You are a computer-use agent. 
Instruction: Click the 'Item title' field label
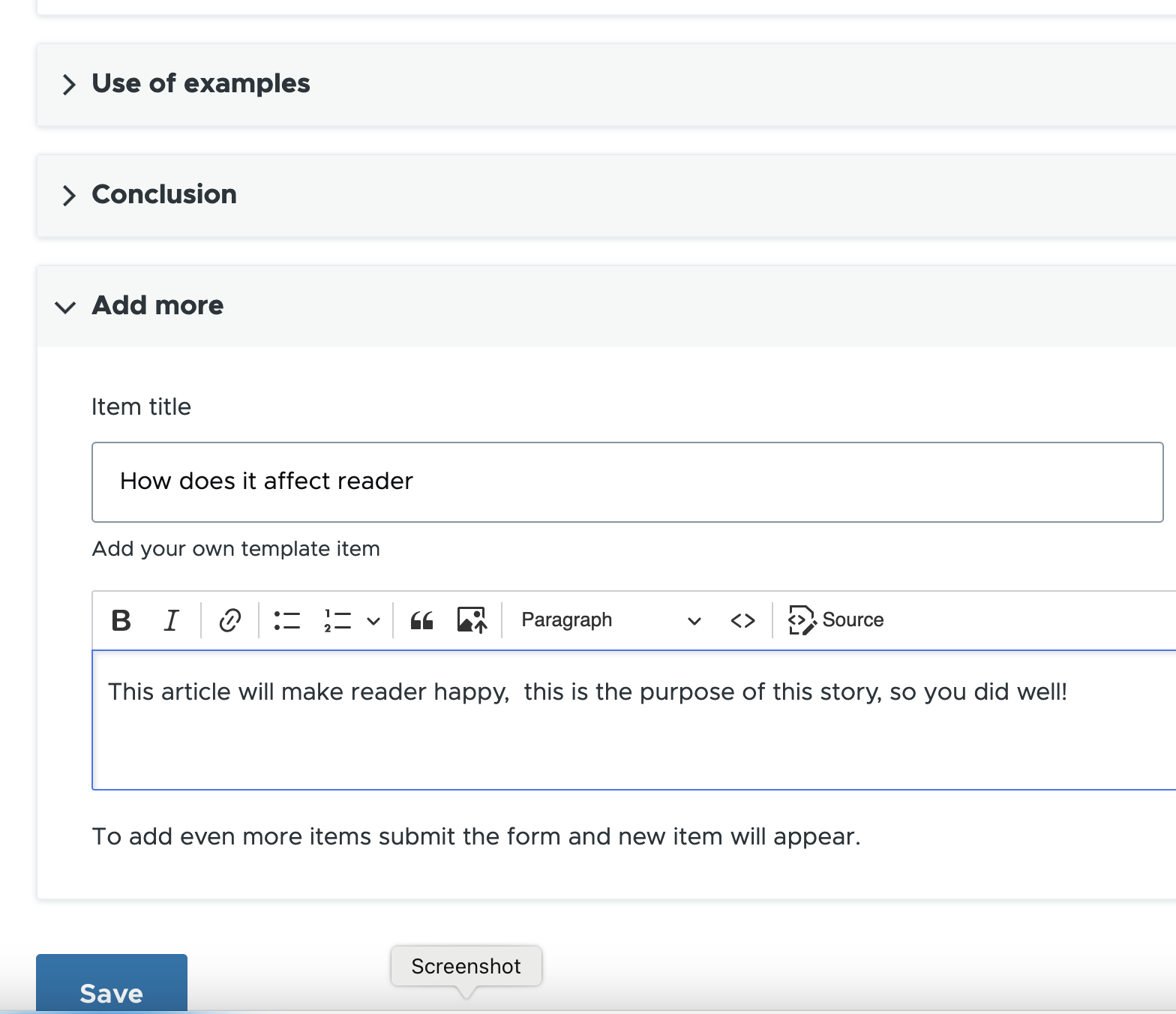(x=141, y=406)
